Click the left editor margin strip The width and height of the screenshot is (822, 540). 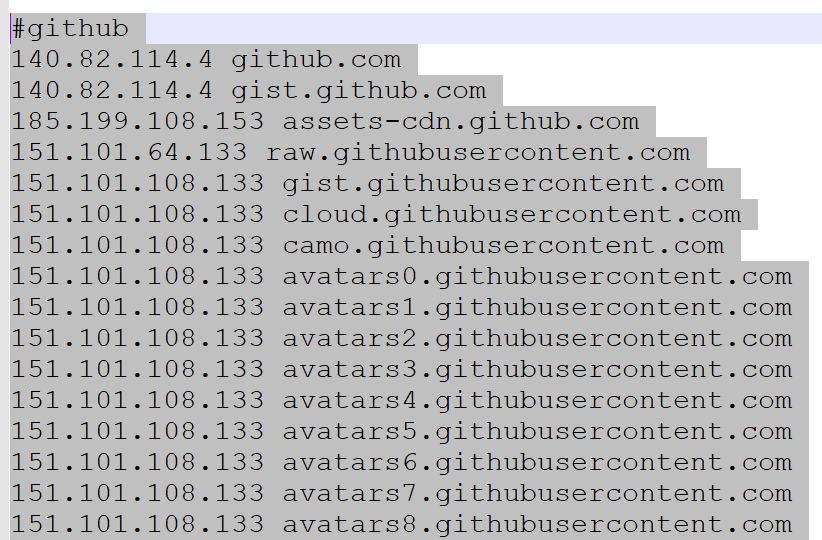(4, 270)
